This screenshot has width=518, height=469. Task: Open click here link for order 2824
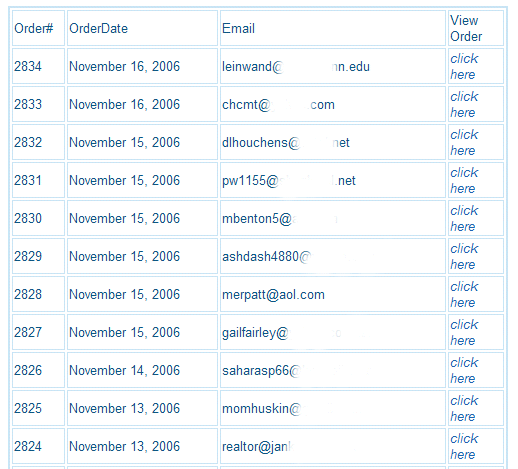[x=464, y=446]
